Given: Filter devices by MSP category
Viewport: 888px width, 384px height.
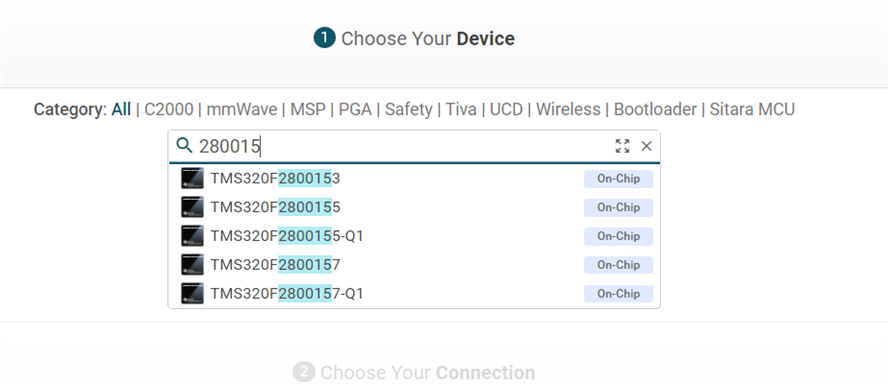Looking at the screenshot, I should [x=308, y=109].
